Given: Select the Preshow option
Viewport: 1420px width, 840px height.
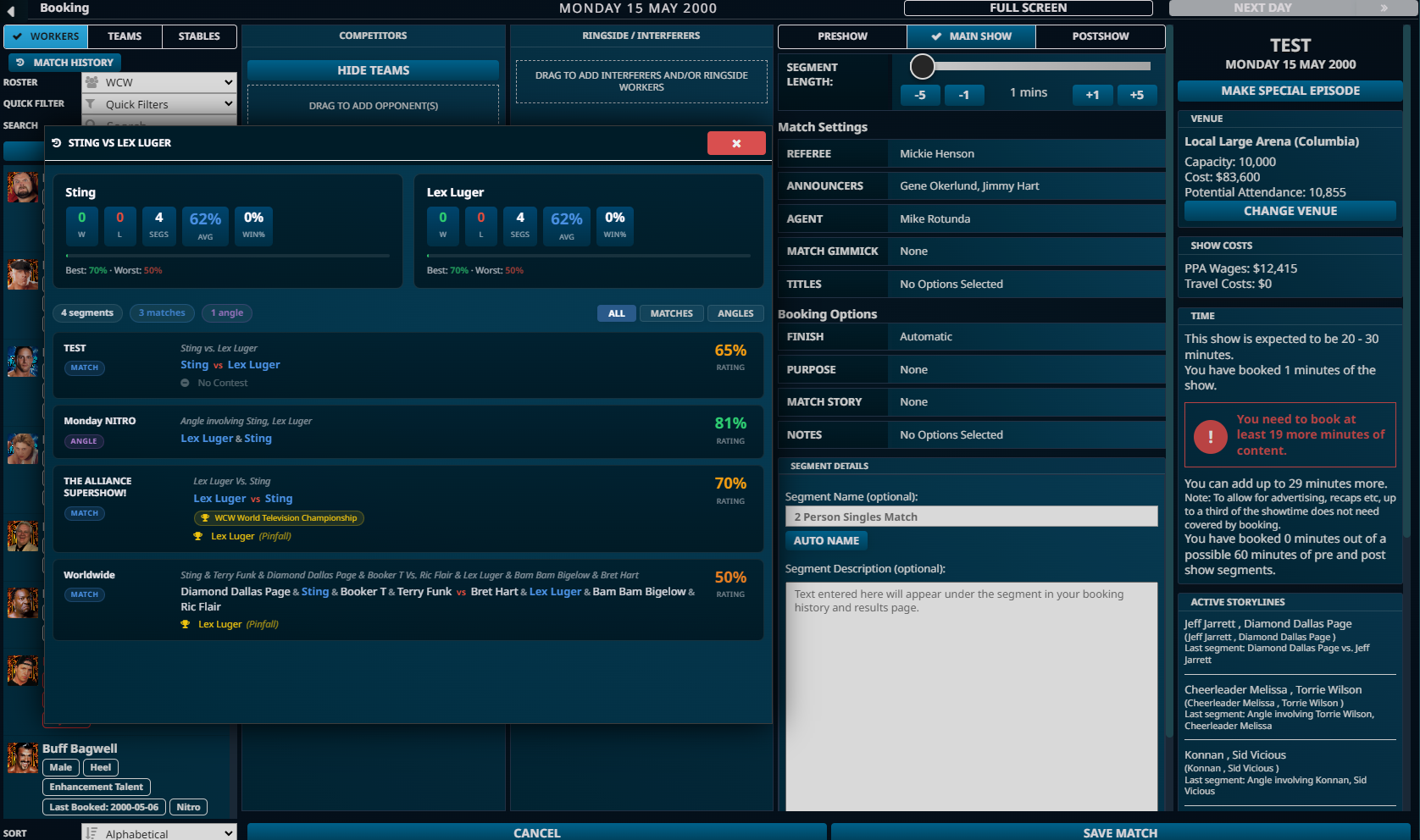Looking at the screenshot, I should [842, 36].
